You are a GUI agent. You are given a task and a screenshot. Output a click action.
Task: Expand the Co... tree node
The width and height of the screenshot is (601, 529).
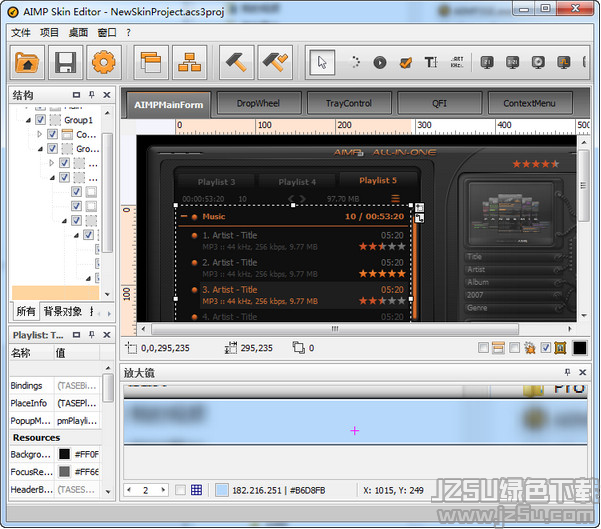(x=39, y=134)
